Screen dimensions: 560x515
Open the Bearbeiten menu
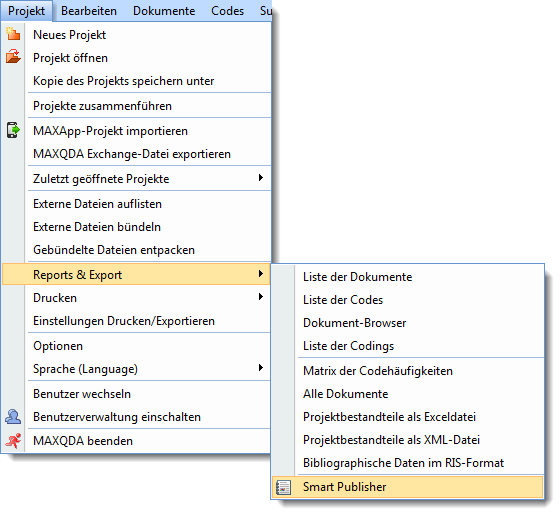(89, 11)
